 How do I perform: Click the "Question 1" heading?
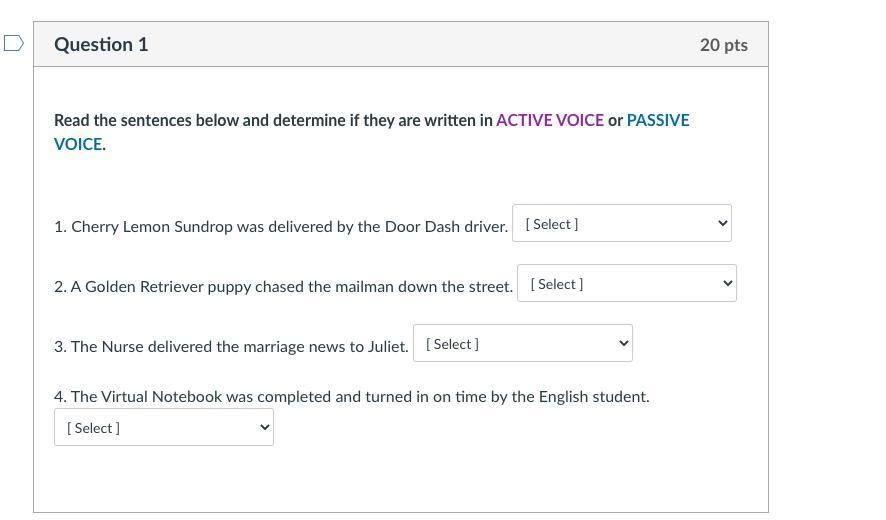click(x=101, y=44)
